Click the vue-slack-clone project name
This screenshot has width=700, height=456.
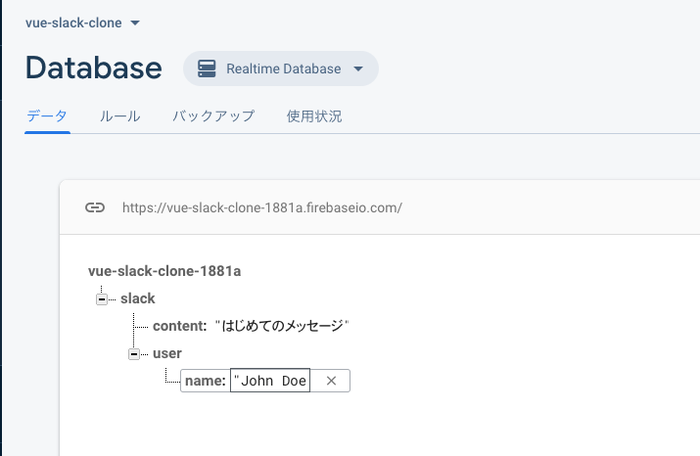(74, 23)
